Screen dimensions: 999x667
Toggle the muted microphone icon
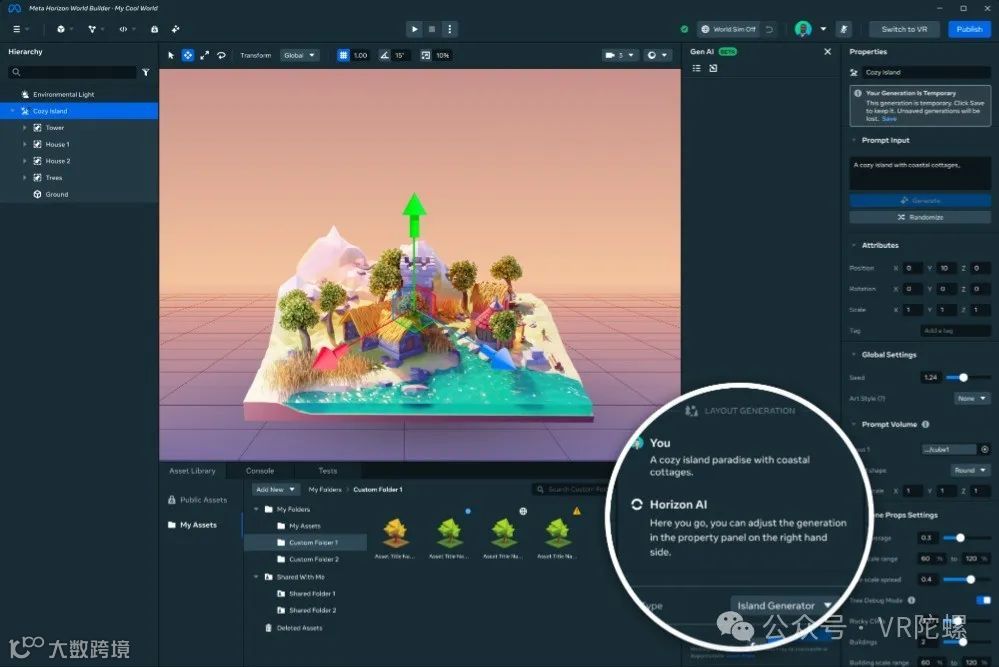point(844,29)
